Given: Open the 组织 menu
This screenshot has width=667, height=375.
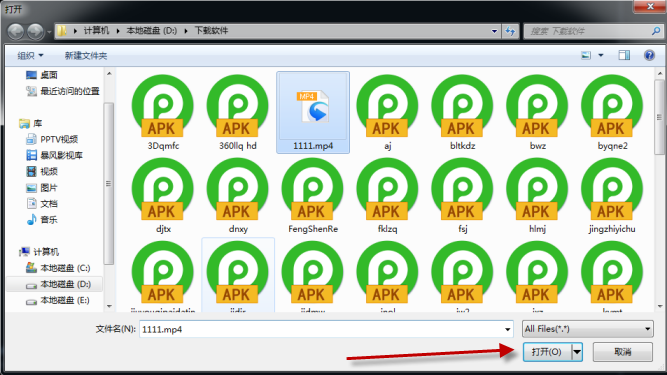Looking at the screenshot, I should (x=30, y=56).
